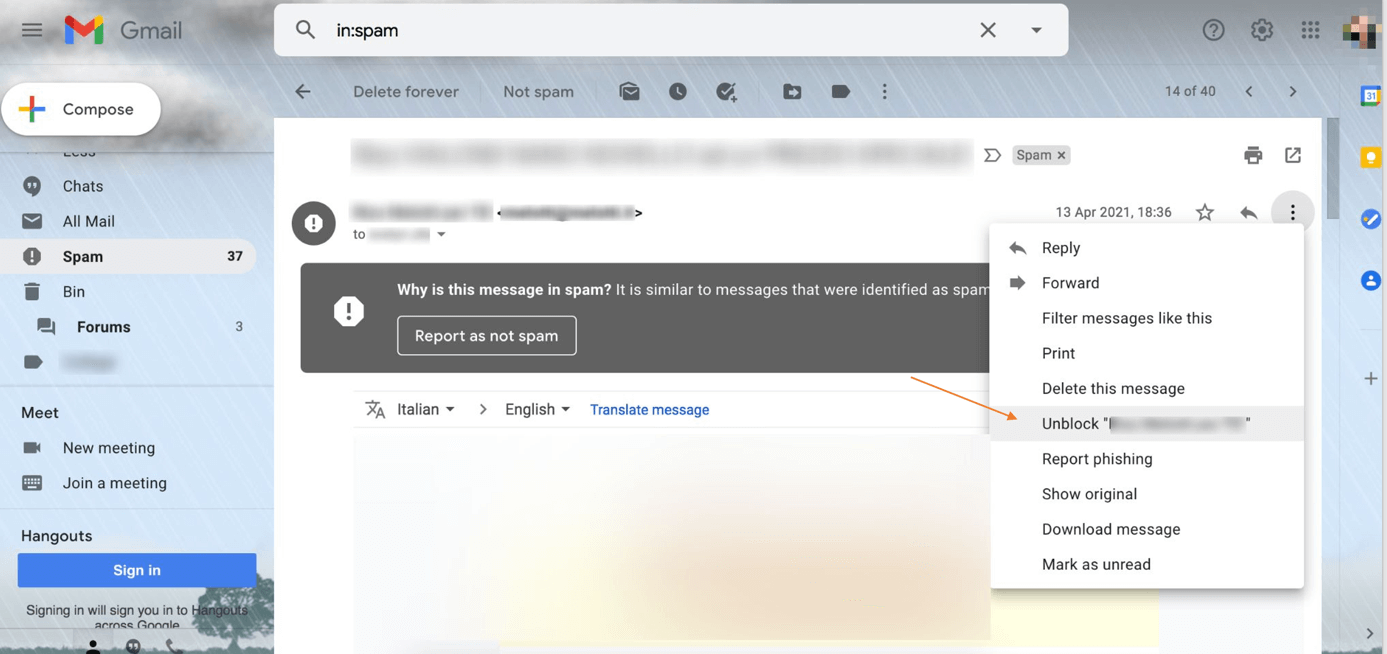This screenshot has width=1387, height=654.
Task: Open the Google account avatar
Action: coord(1361,30)
